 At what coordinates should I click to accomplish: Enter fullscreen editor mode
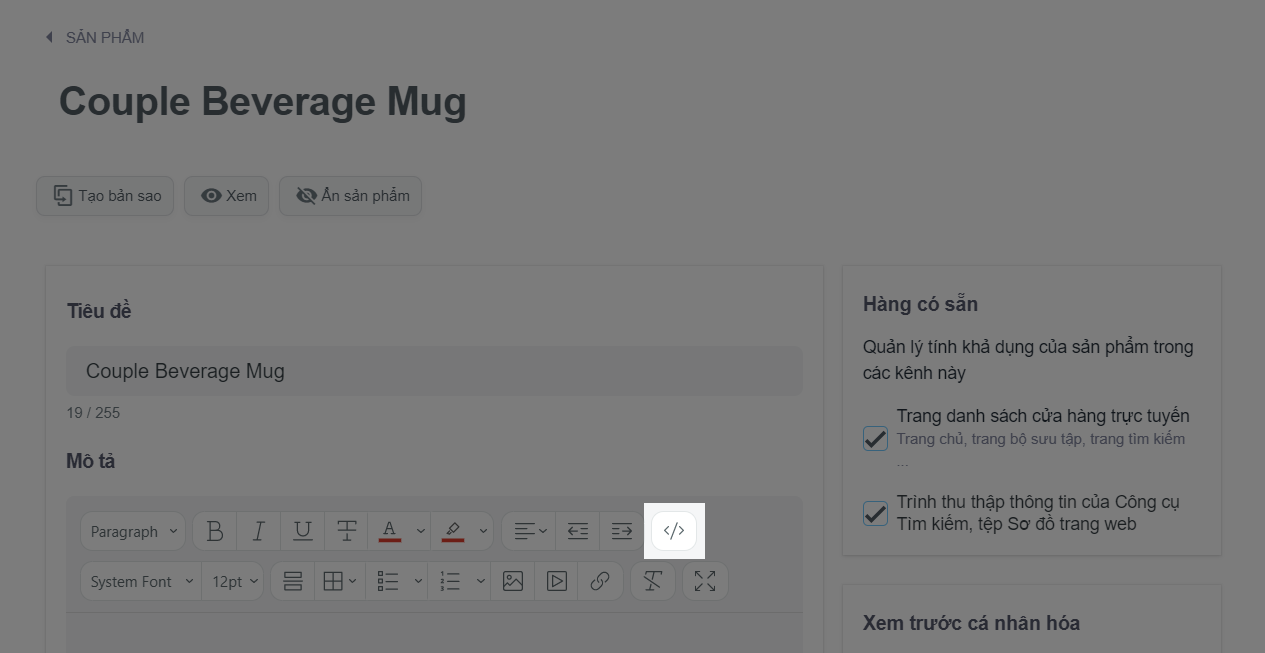click(705, 581)
